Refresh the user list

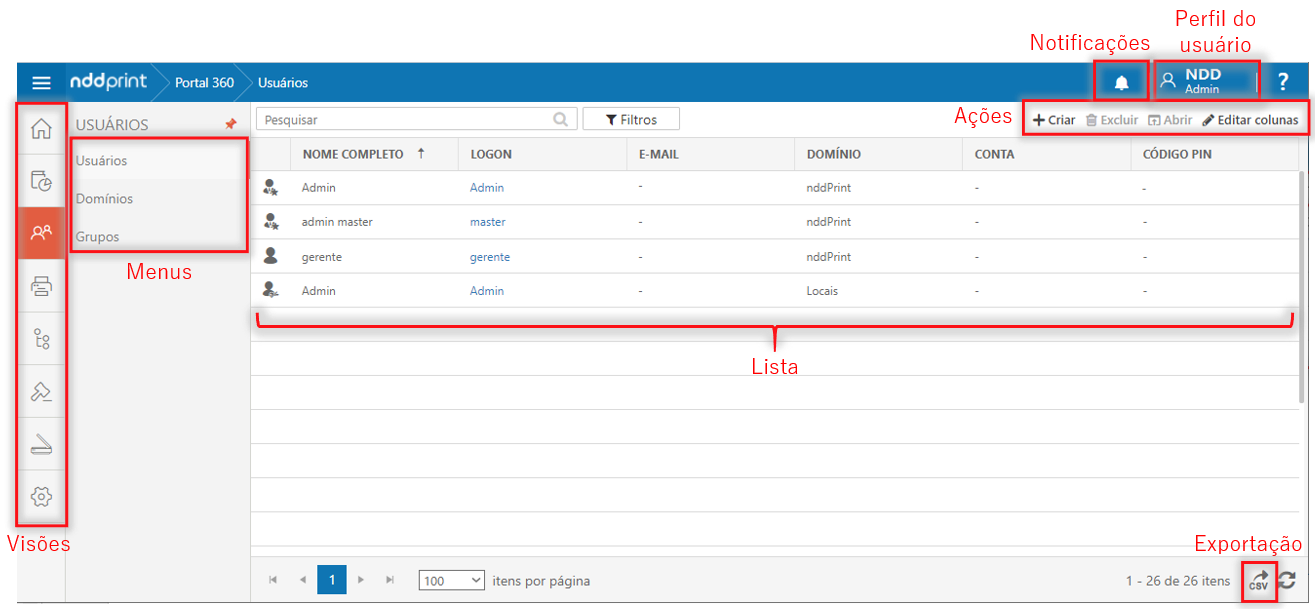click(1288, 580)
